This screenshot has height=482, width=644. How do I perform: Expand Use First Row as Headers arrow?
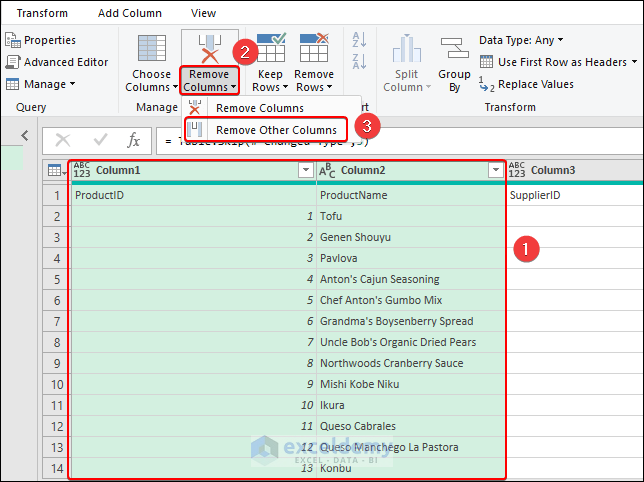click(634, 62)
